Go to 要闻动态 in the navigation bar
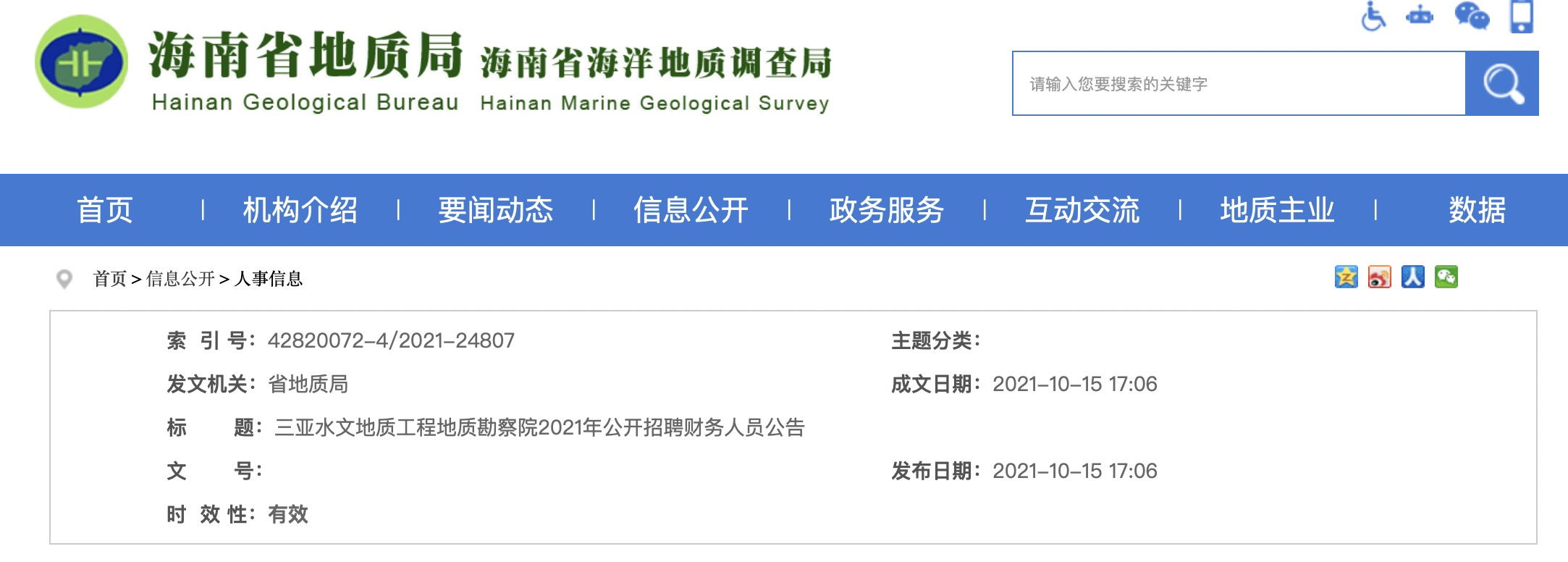This screenshot has height=562, width=1568. 495,211
